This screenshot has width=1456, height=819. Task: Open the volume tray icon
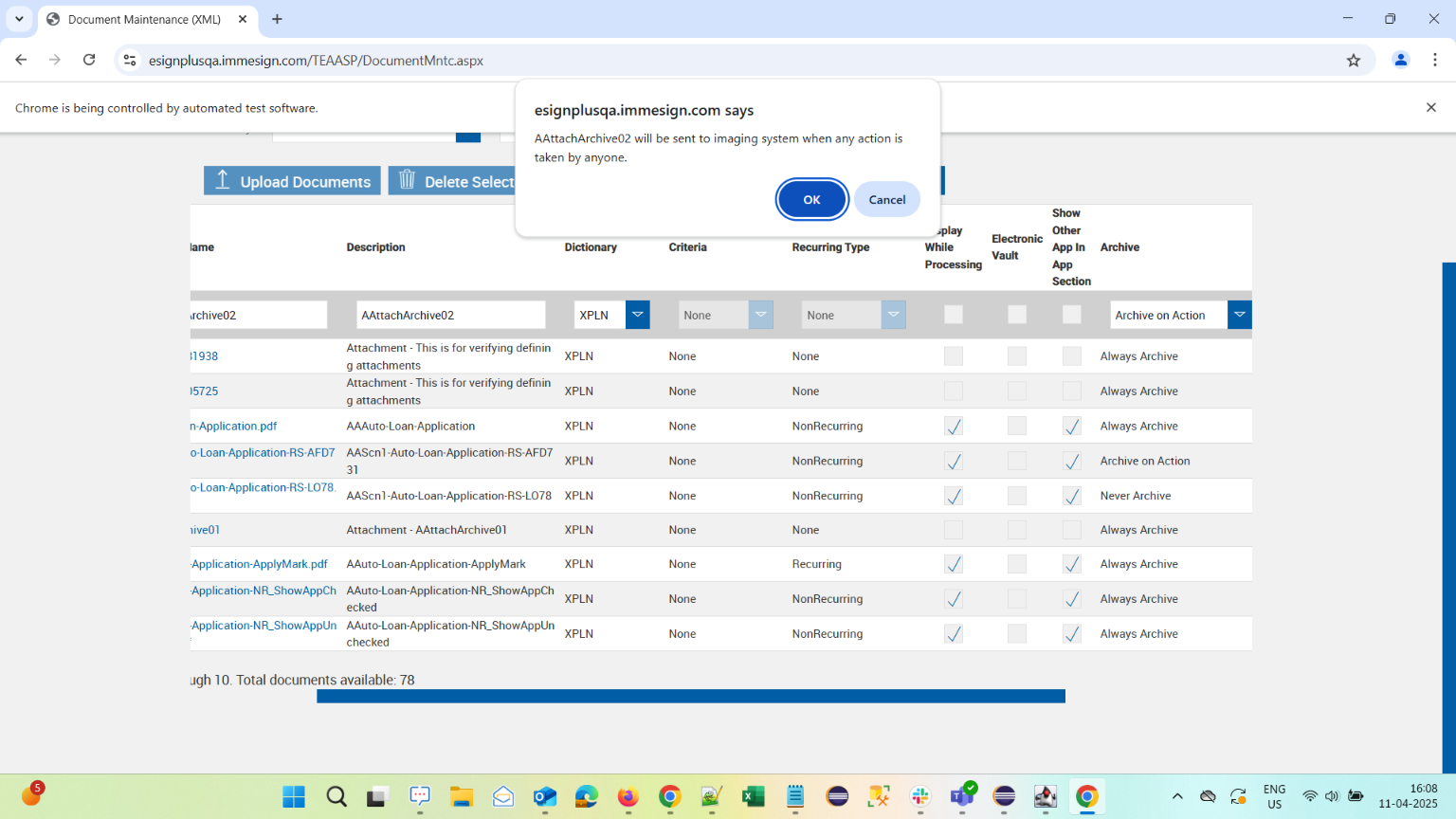pyautogui.click(x=1332, y=796)
